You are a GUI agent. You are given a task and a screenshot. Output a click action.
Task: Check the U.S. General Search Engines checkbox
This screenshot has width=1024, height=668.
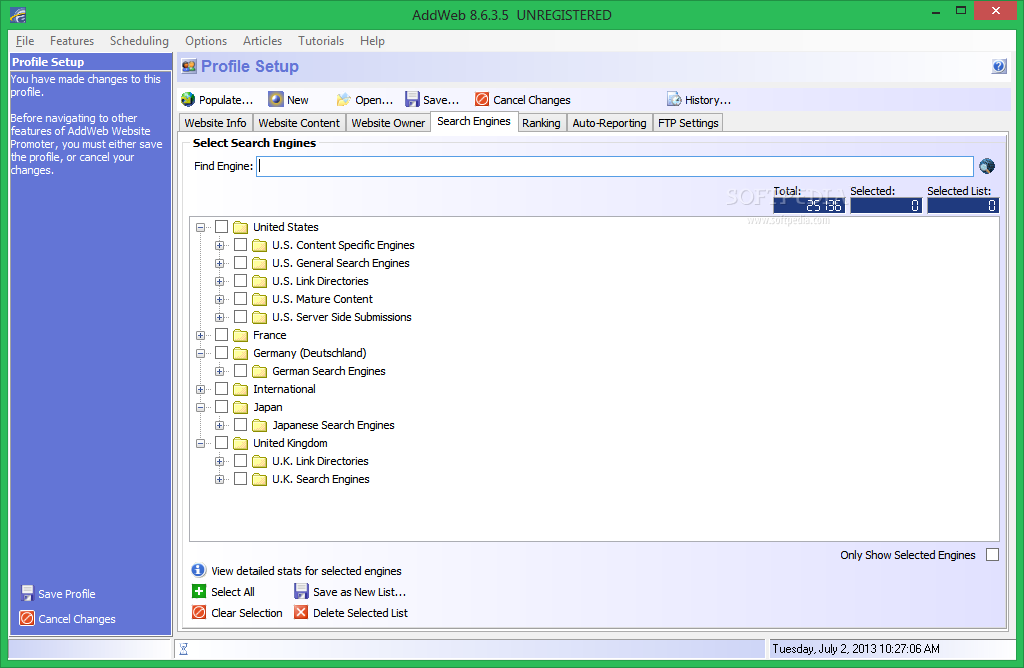pyautogui.click(x=240, y=262)
